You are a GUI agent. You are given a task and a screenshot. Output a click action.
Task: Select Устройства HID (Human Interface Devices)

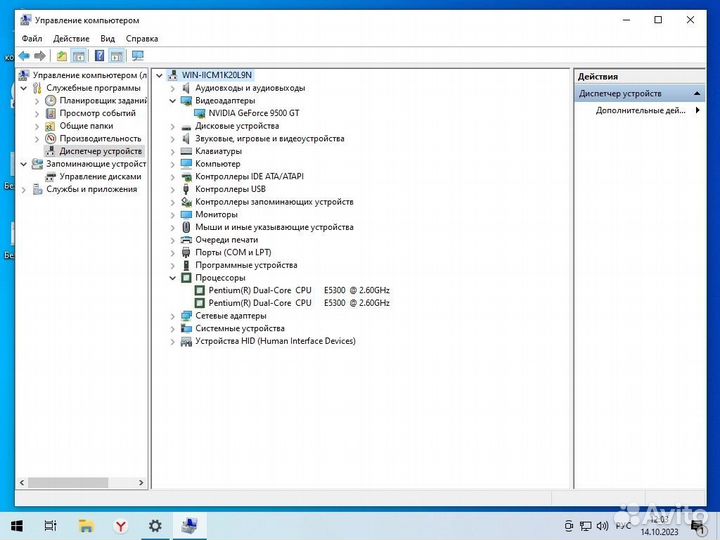(x=275, y=341)
